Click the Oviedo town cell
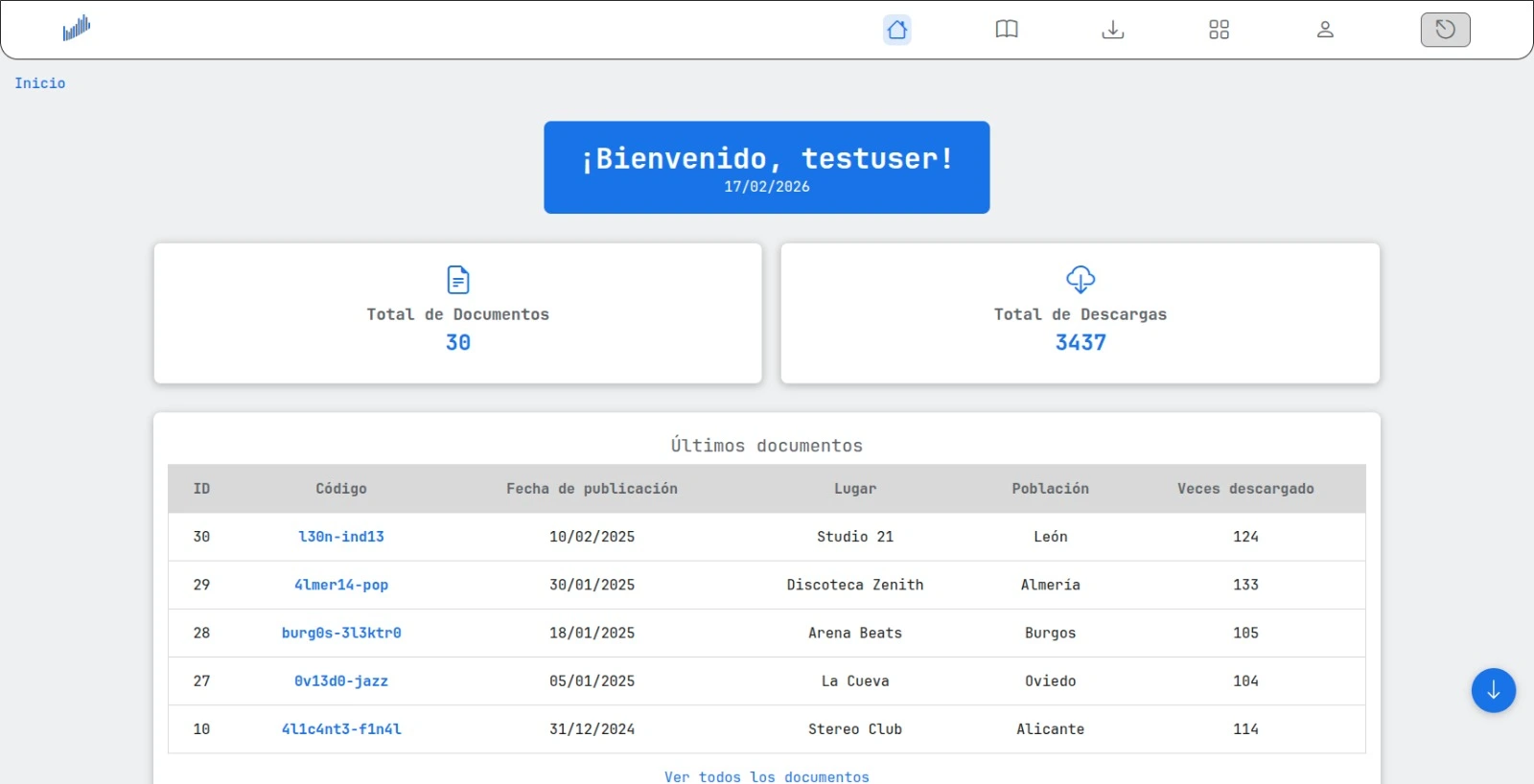Viewport: 1534px width, 784px height. [1051, 680]
